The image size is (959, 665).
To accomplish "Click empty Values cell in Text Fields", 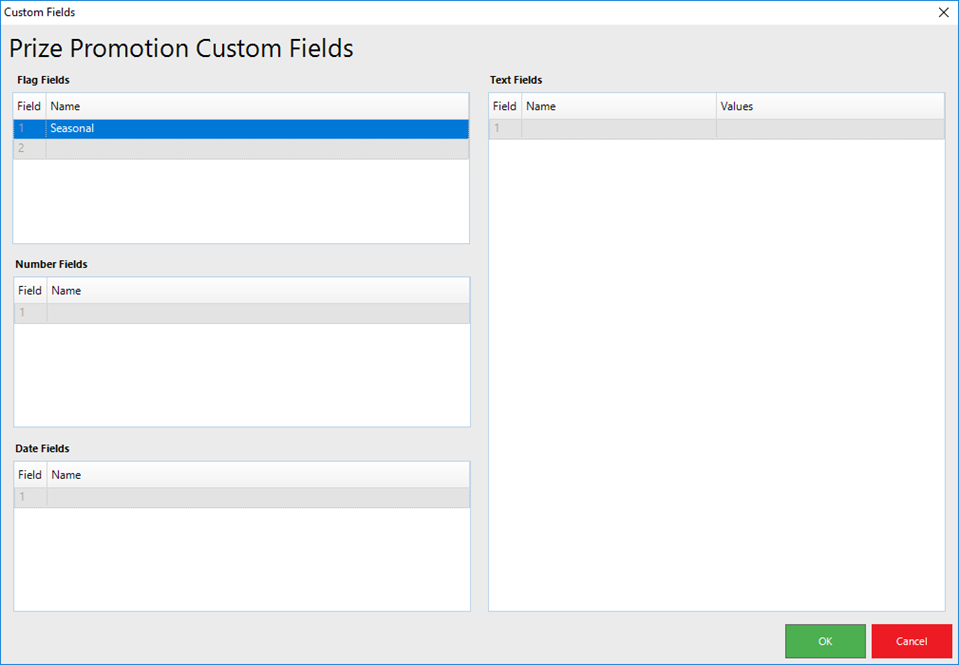I will coord(830,129).
